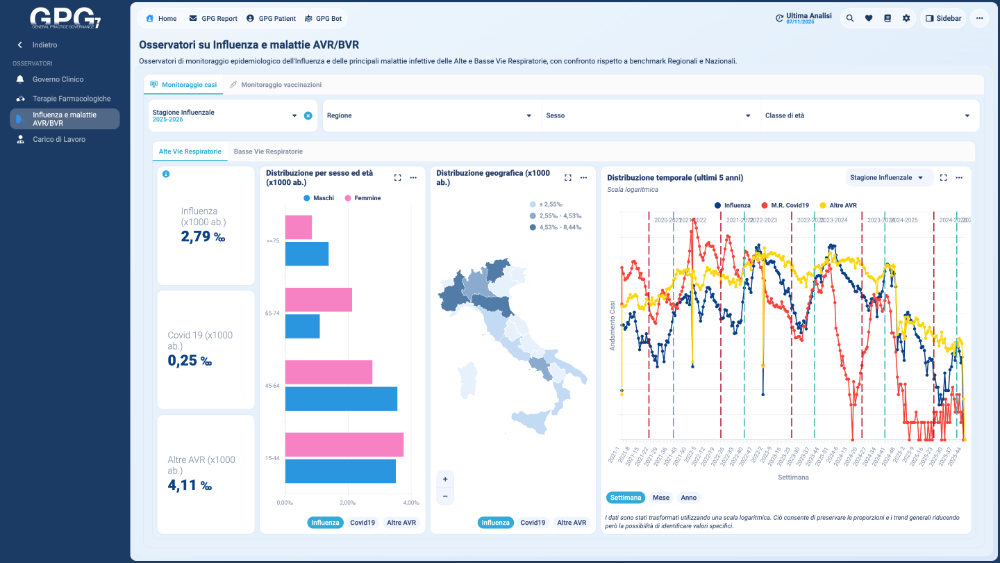
Task: Expand the geographic distribution chart to fullscreen
Action: pyautogui.click(x=568, y=177)
